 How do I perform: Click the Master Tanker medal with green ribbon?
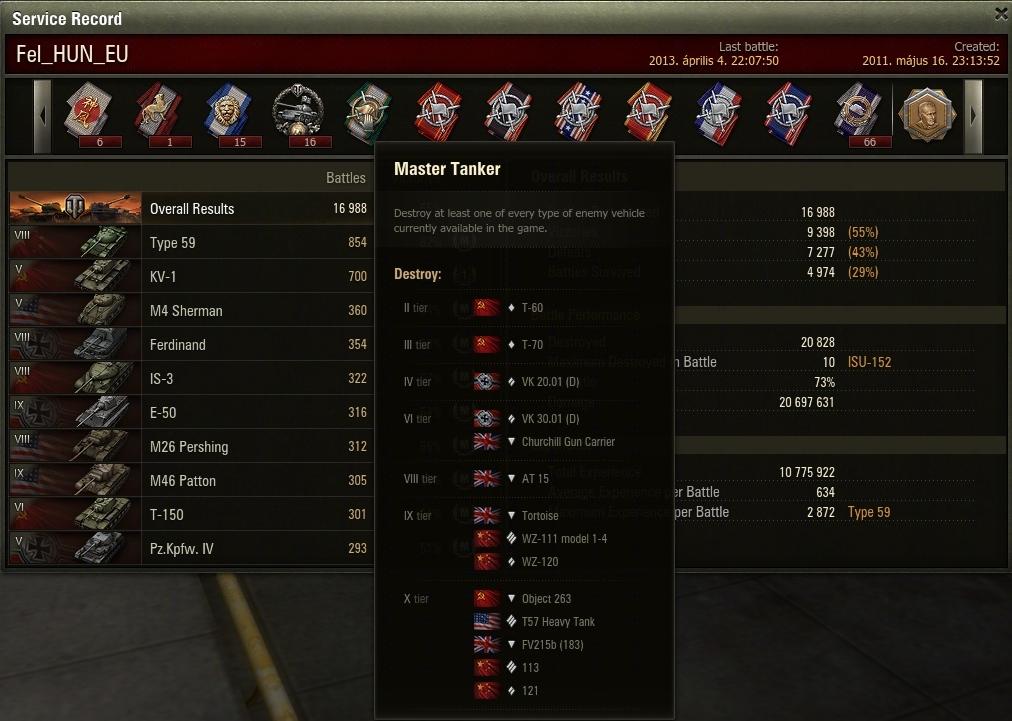pyautogui.click(x=368, y=112)
